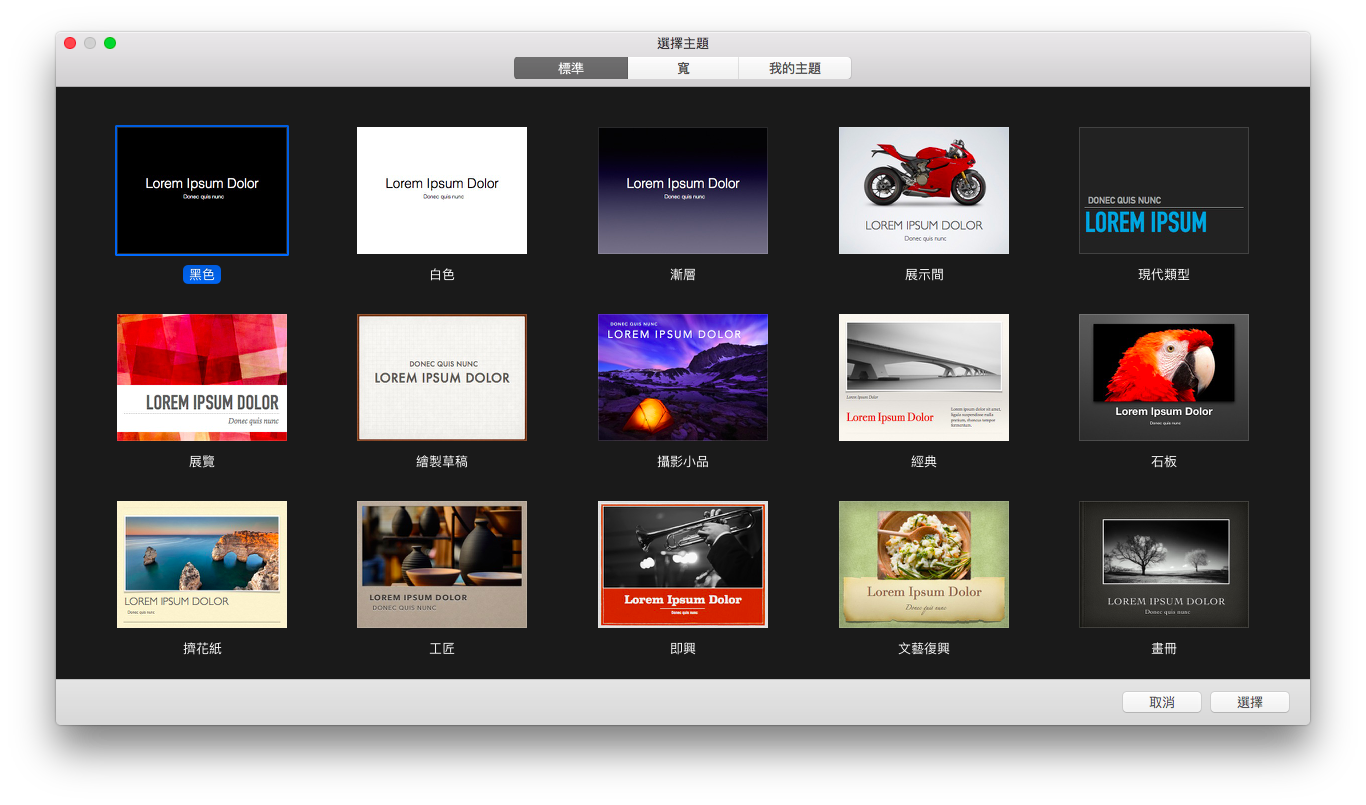Click the 現代類型 label text

(x=1164, y=274)
